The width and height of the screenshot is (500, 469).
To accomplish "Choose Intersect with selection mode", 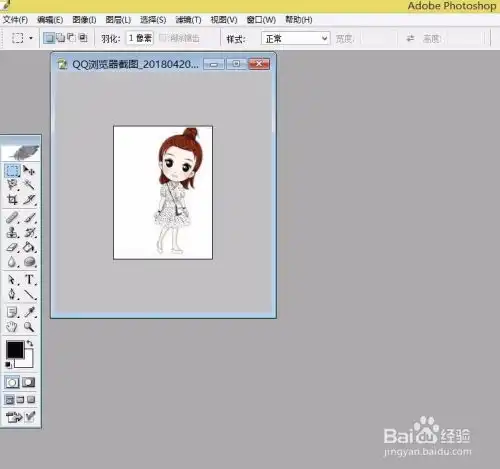I will tap(83, 38).
